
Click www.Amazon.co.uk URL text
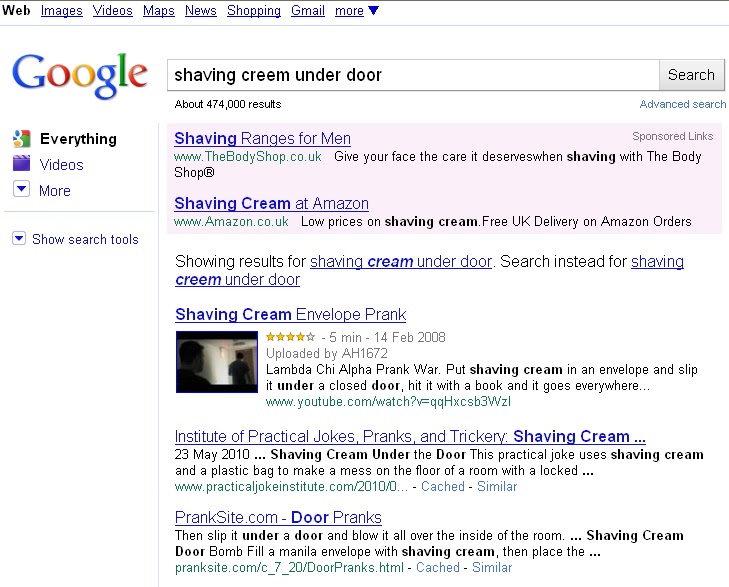(231, 222)
